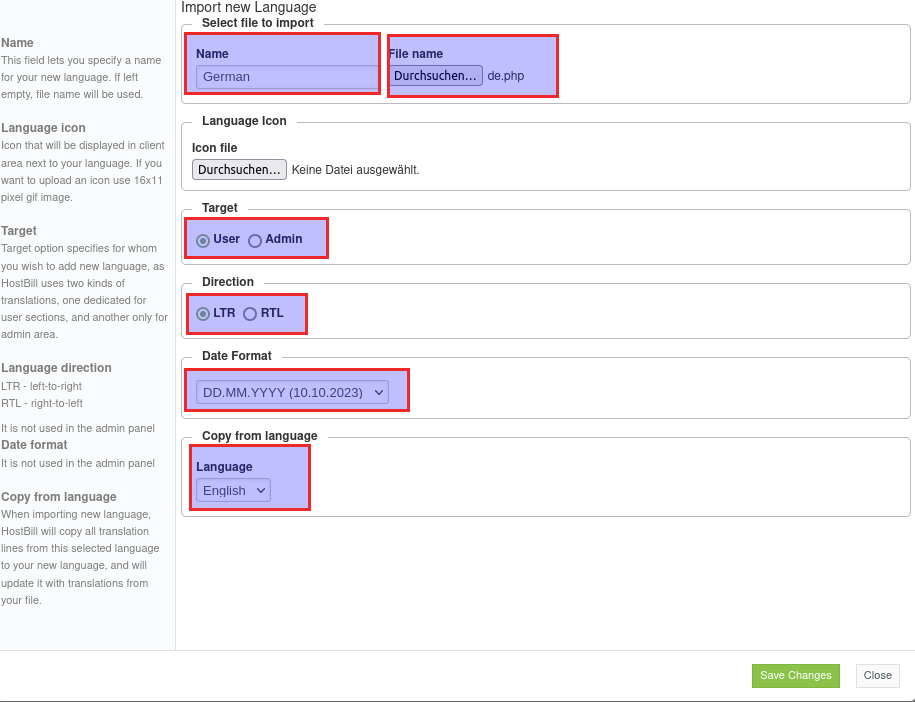The width and height of the screenshot is (915, 702).
Task: Click the Icon file label
Action: [214, 148]
